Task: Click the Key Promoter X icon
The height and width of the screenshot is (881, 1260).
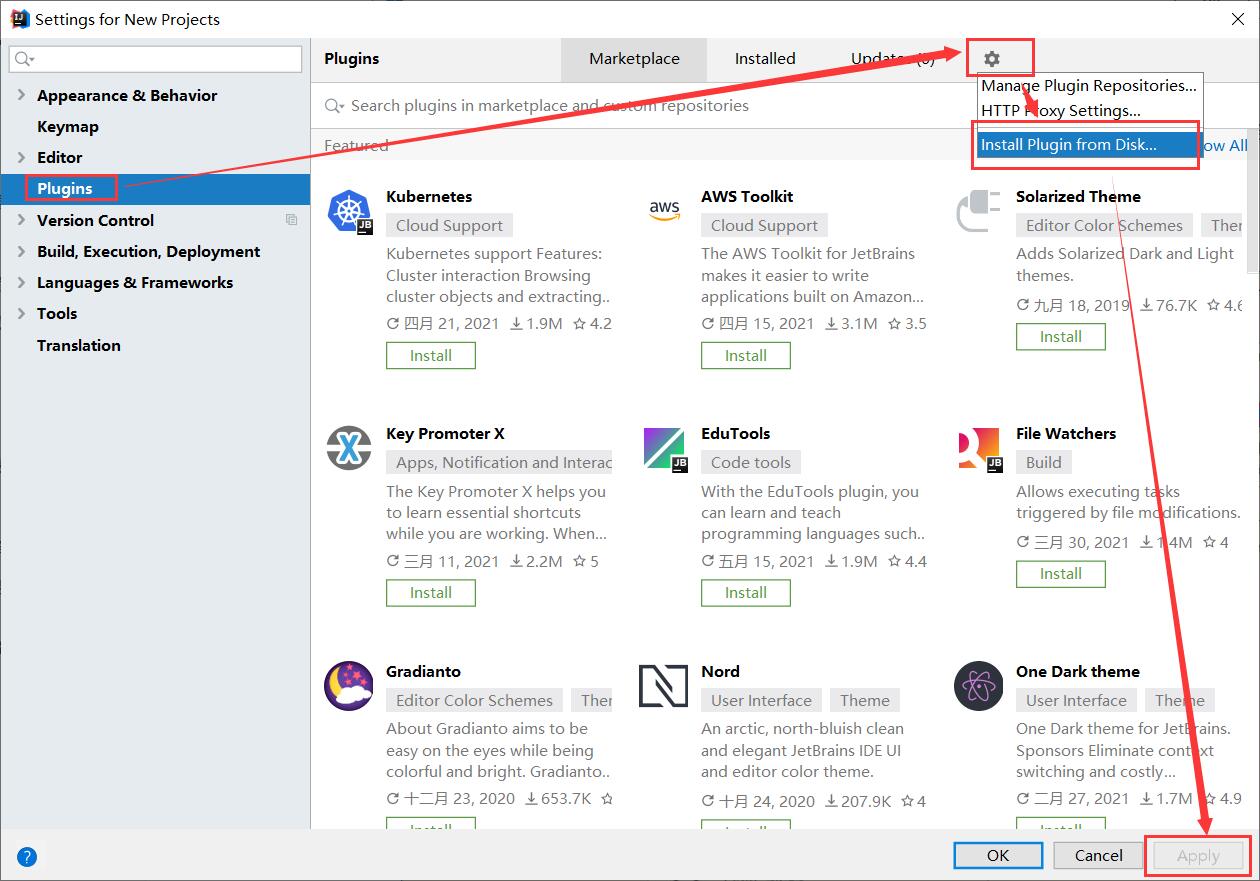Action: pyautogui.click(x=349, y=448)
